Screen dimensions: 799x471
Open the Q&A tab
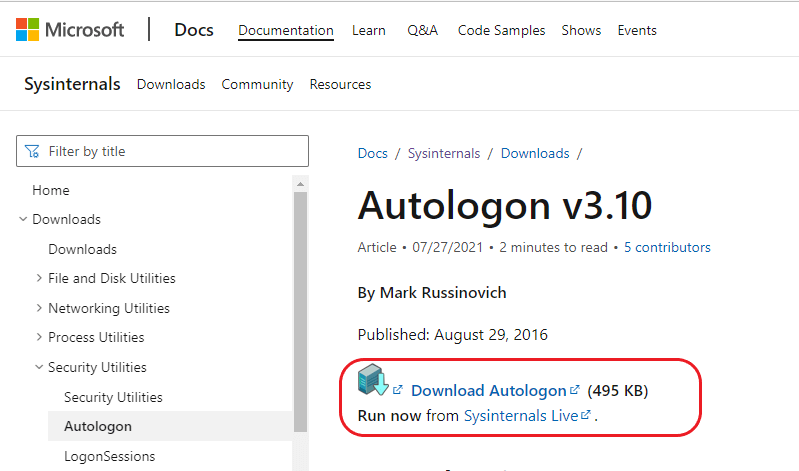422,30
